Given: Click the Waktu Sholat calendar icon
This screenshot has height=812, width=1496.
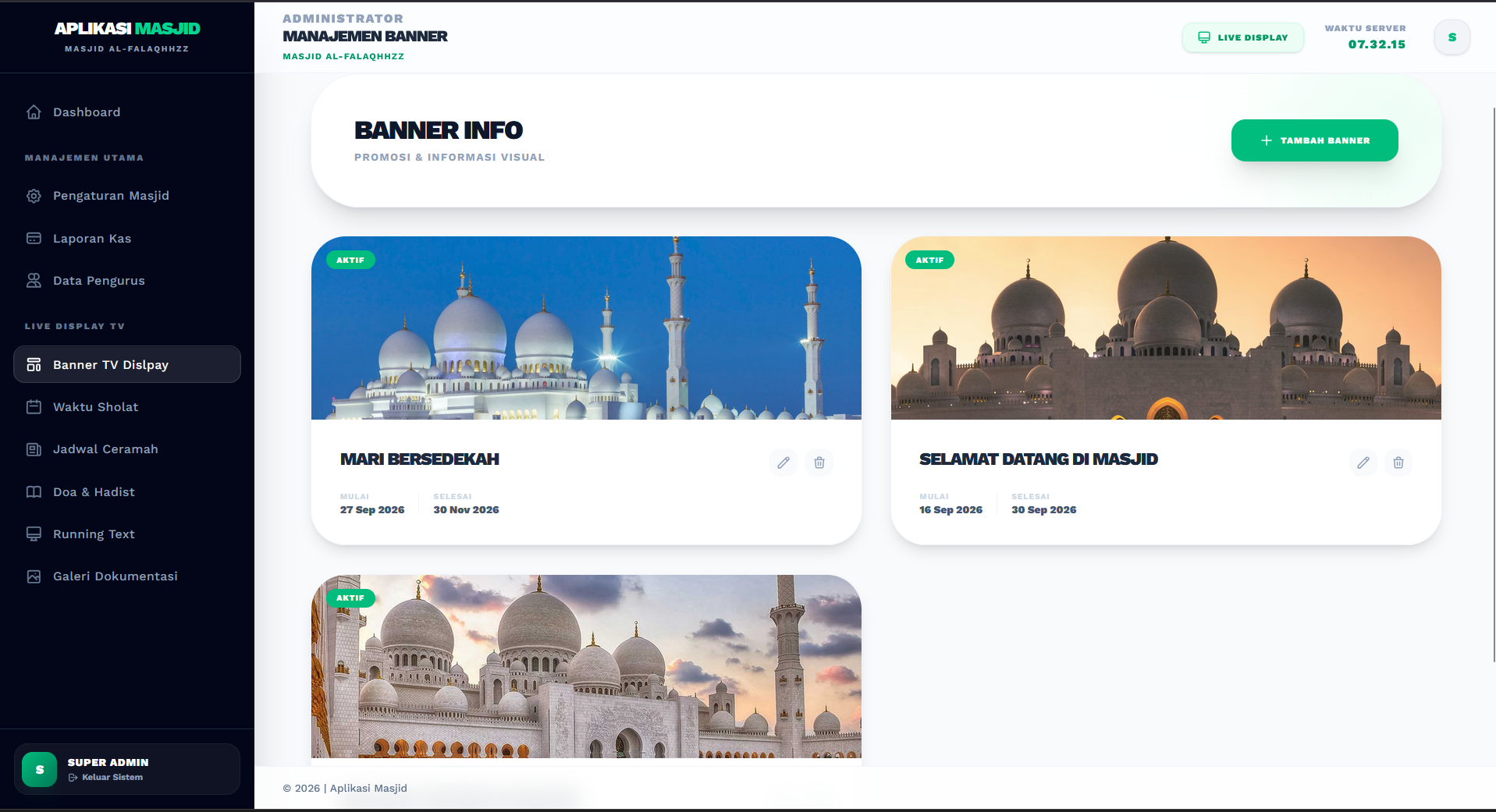Looking at the screenshot, I should coord(34,407).
